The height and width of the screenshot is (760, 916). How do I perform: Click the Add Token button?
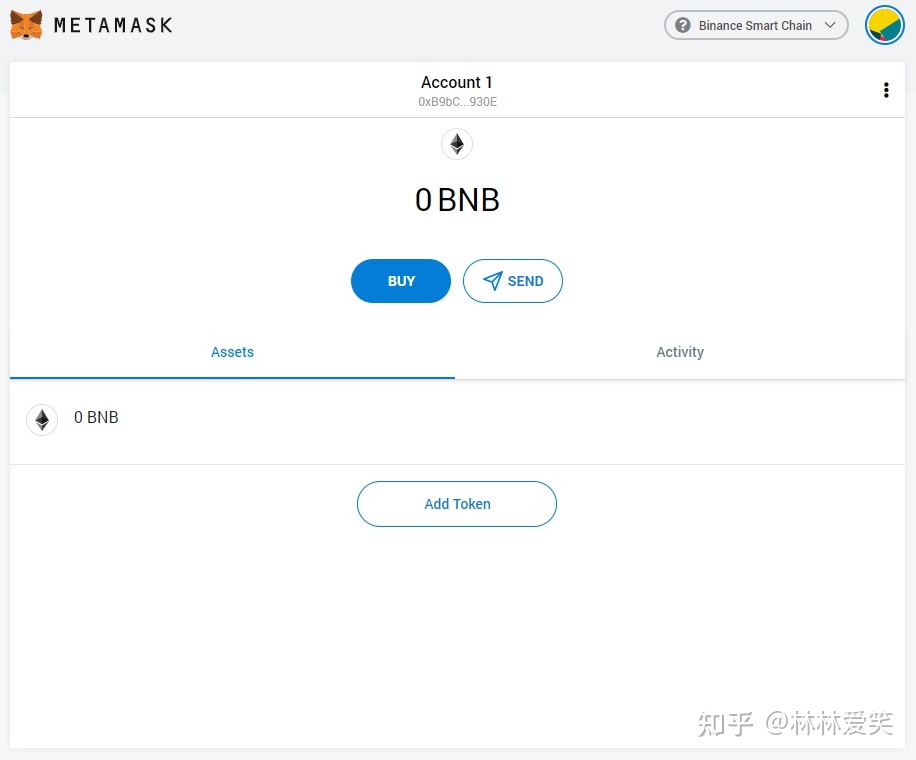(457, 504)
